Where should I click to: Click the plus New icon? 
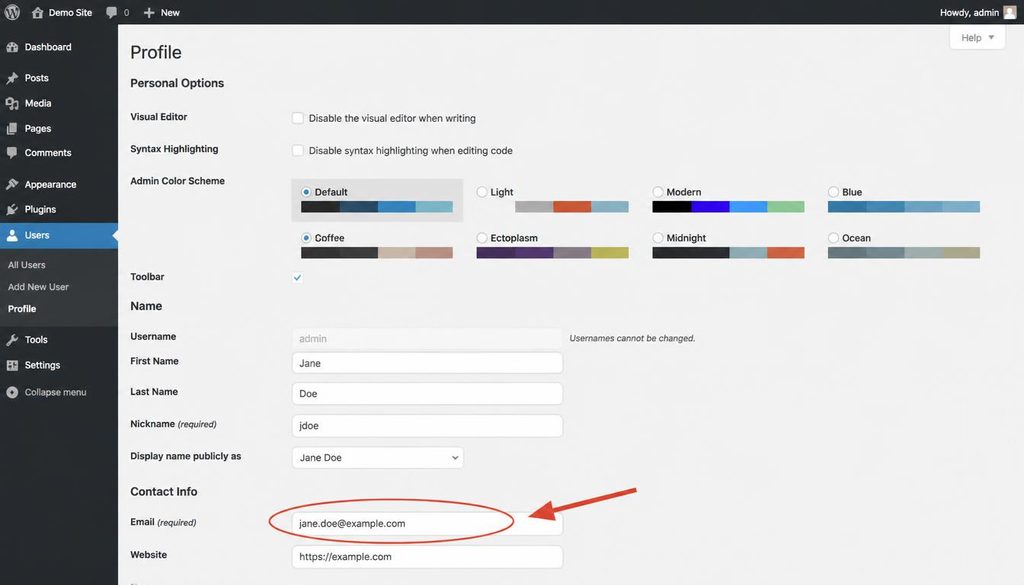point(149,12)
